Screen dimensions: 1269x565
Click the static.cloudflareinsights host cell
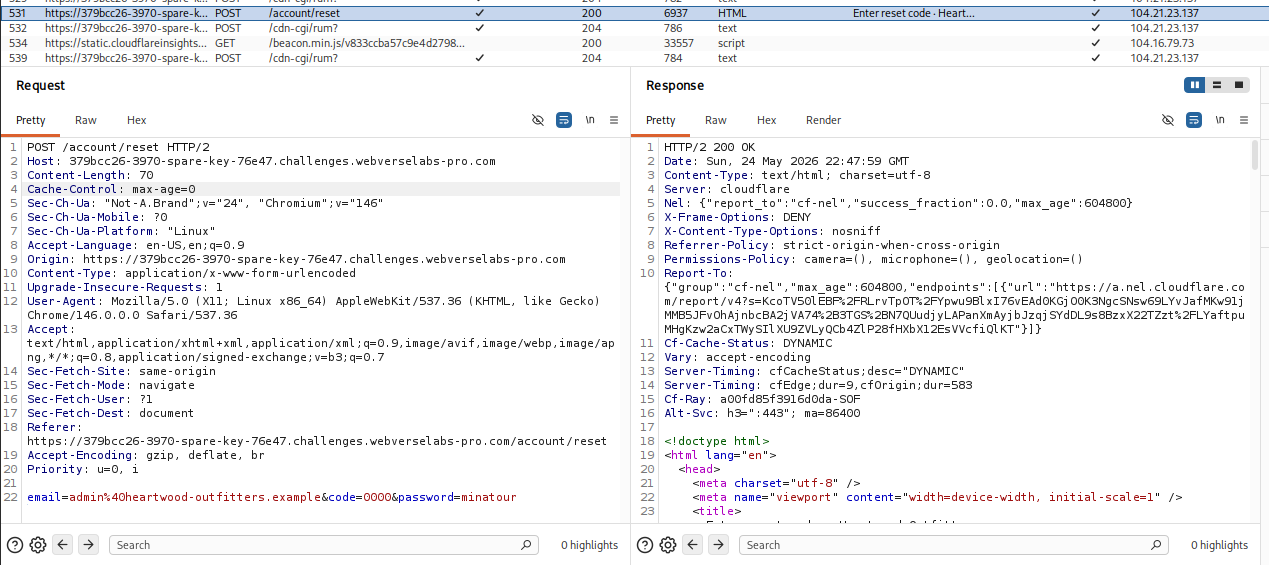(126, 43)
